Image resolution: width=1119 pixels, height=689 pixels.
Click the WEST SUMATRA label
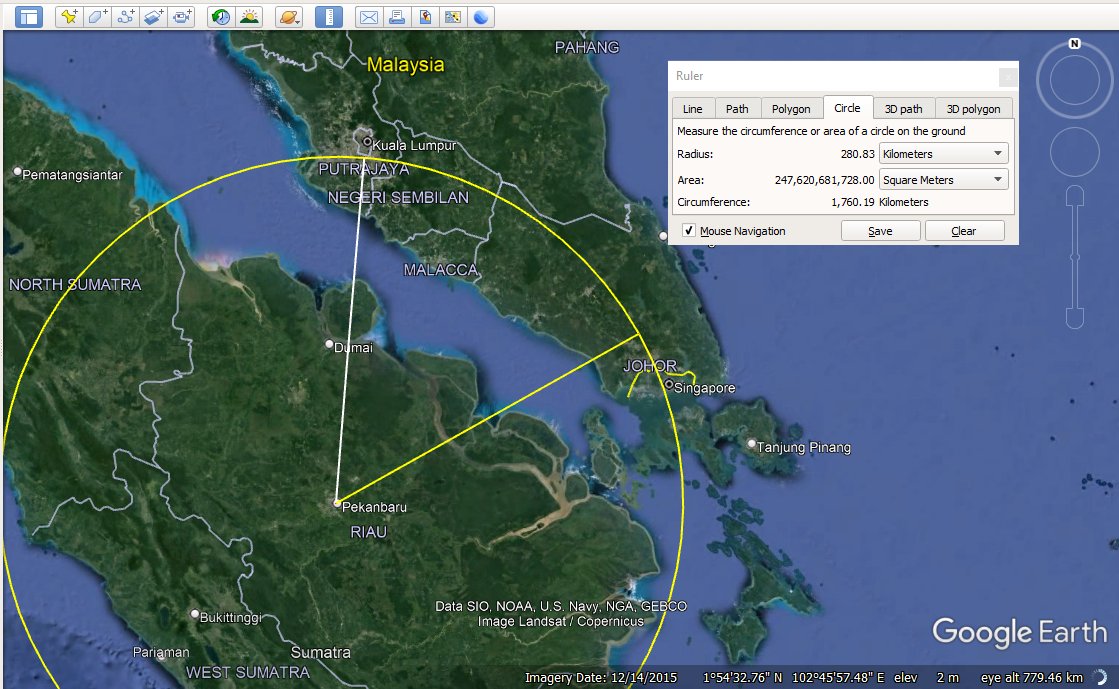(x=248, y=673)
